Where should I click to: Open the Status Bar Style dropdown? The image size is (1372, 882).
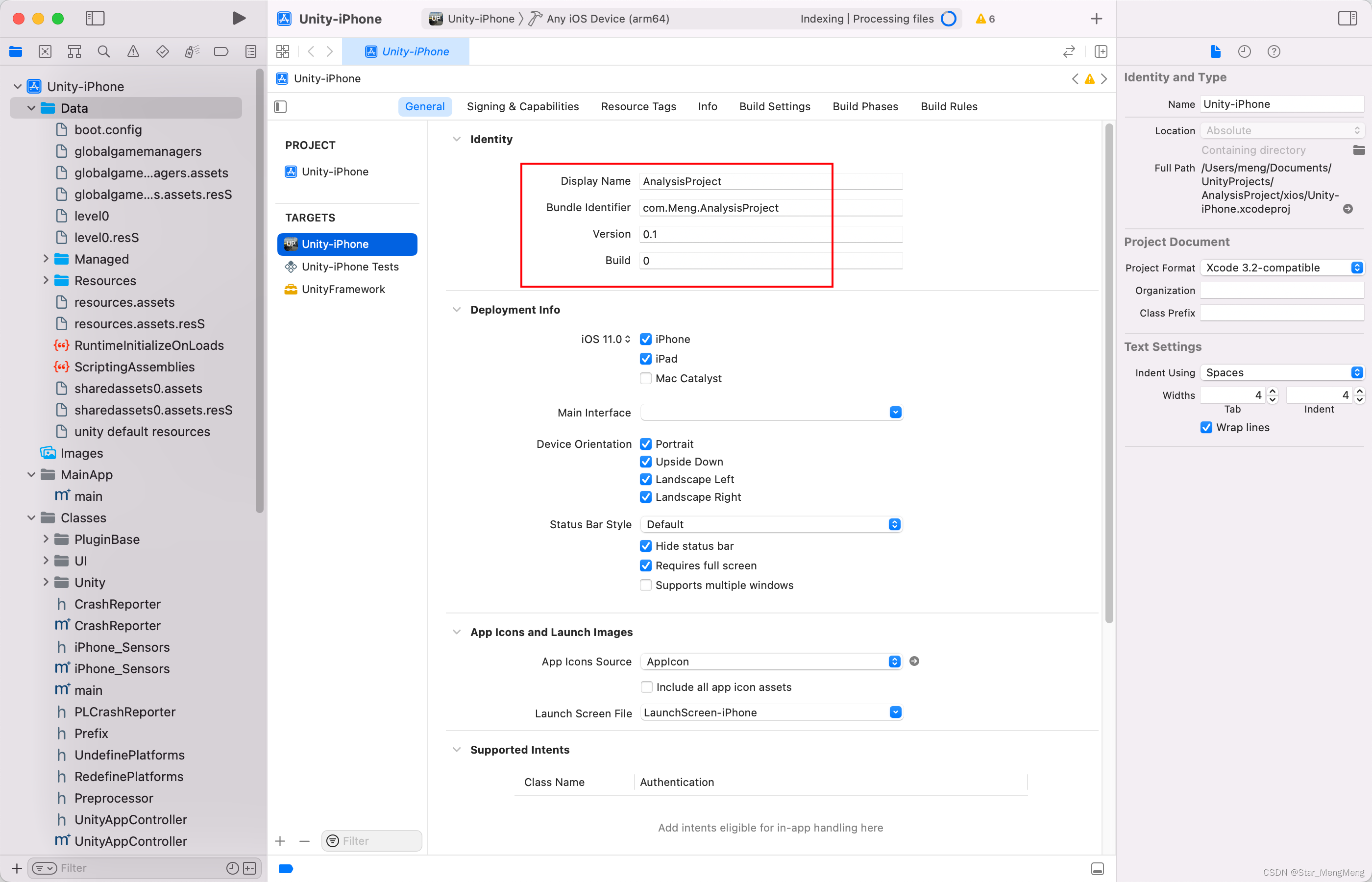pos(895,524)
